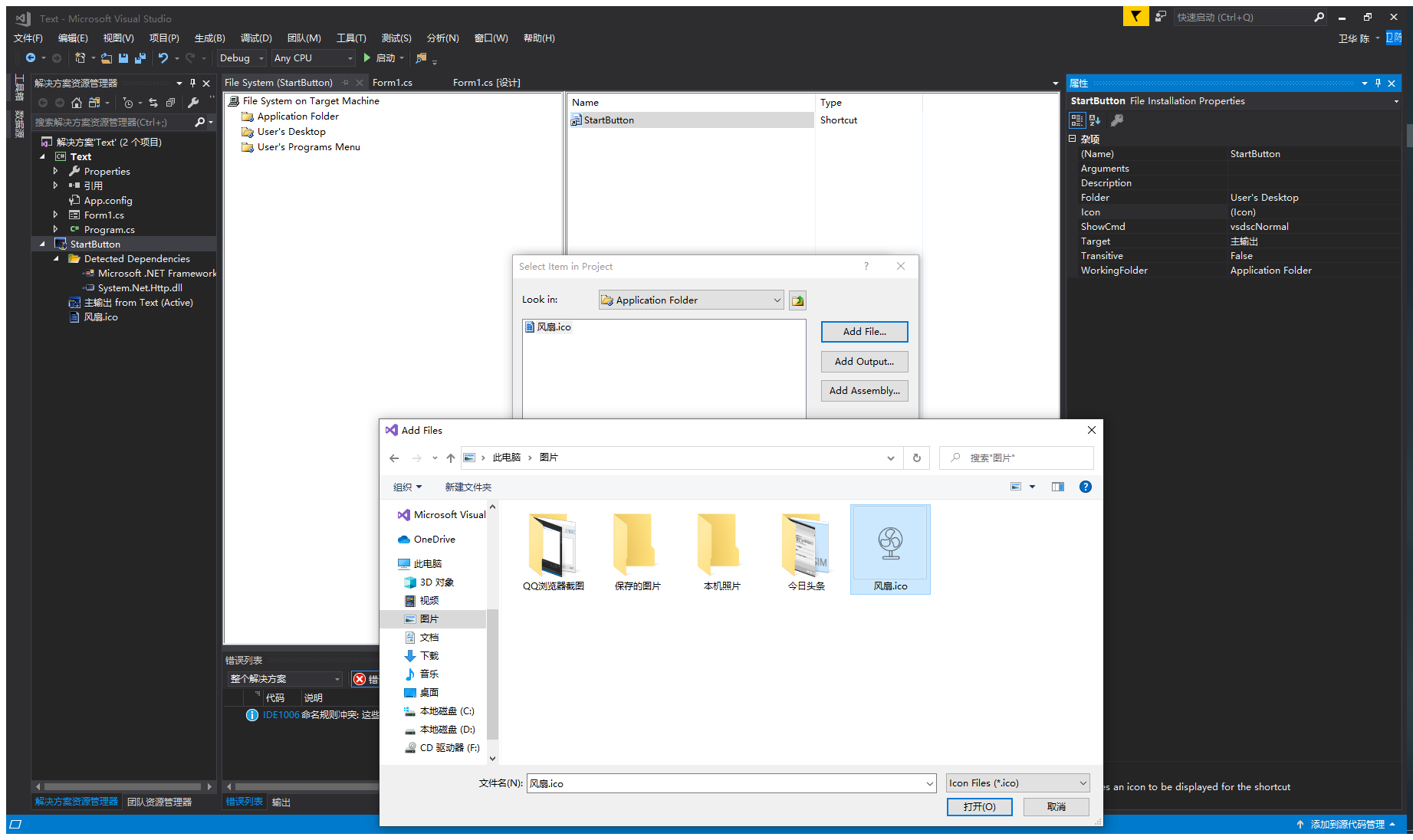The width and height of the screenshot is (1413, 840).
Task: Open the 生成(B) menu
Action: (x=209, y=38)
